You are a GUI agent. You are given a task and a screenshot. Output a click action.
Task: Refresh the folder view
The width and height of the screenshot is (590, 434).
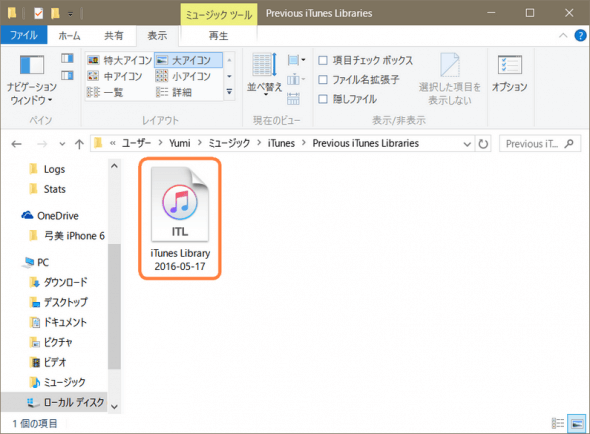483,144
